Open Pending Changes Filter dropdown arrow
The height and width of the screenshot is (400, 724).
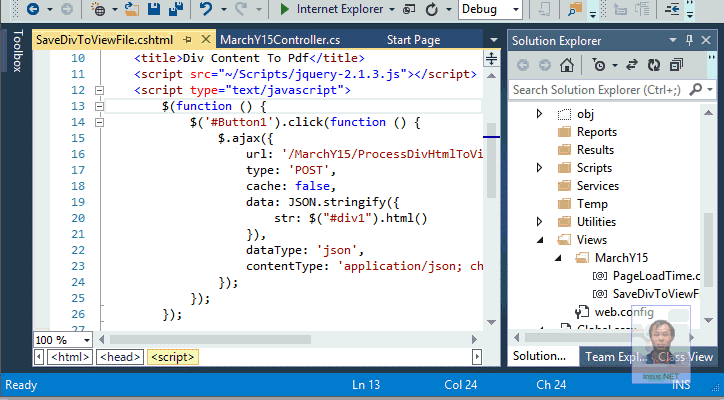tap(615, 66)
